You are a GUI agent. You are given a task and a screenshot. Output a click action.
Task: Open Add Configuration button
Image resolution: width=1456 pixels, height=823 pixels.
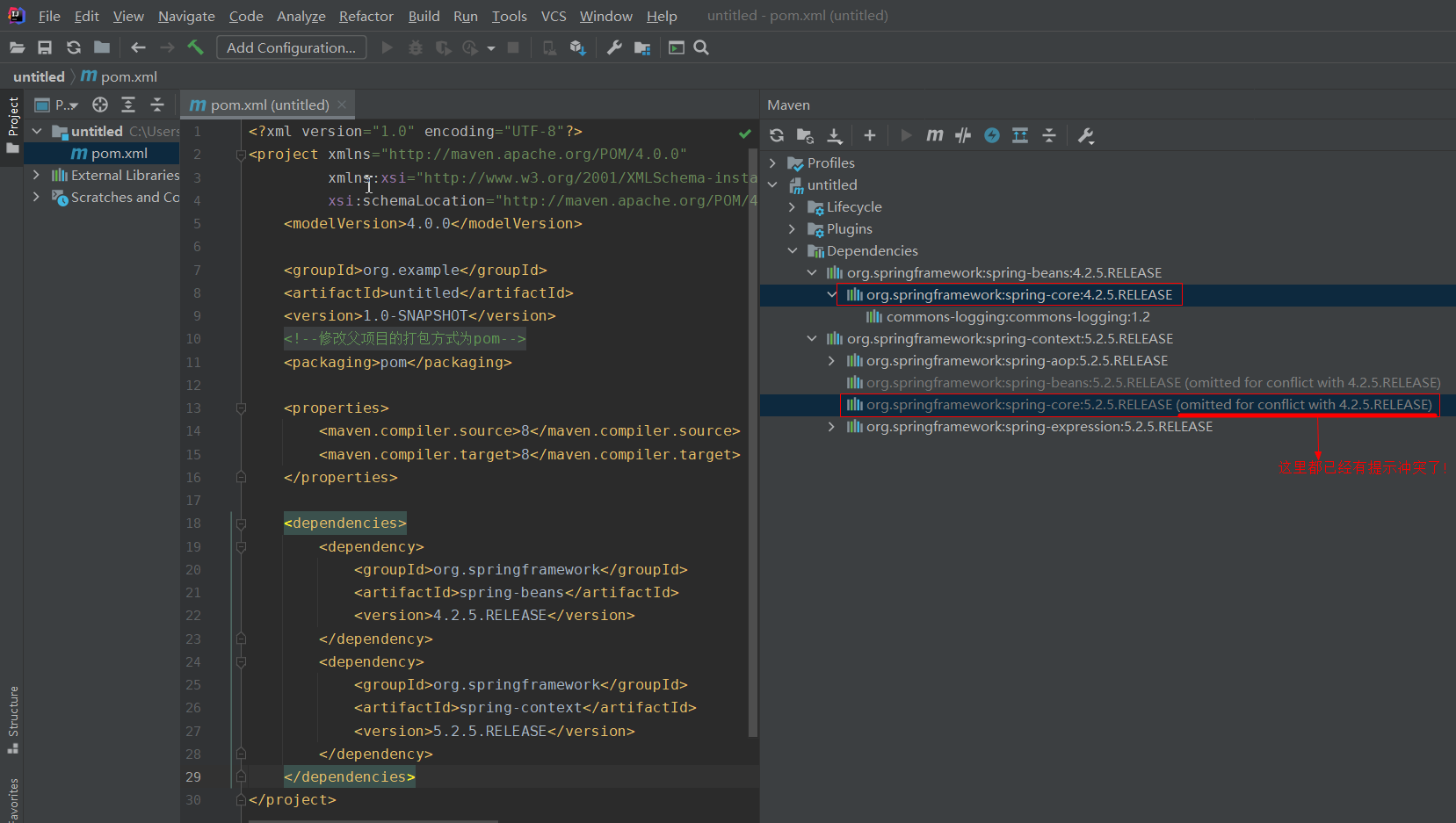point(292,47)
